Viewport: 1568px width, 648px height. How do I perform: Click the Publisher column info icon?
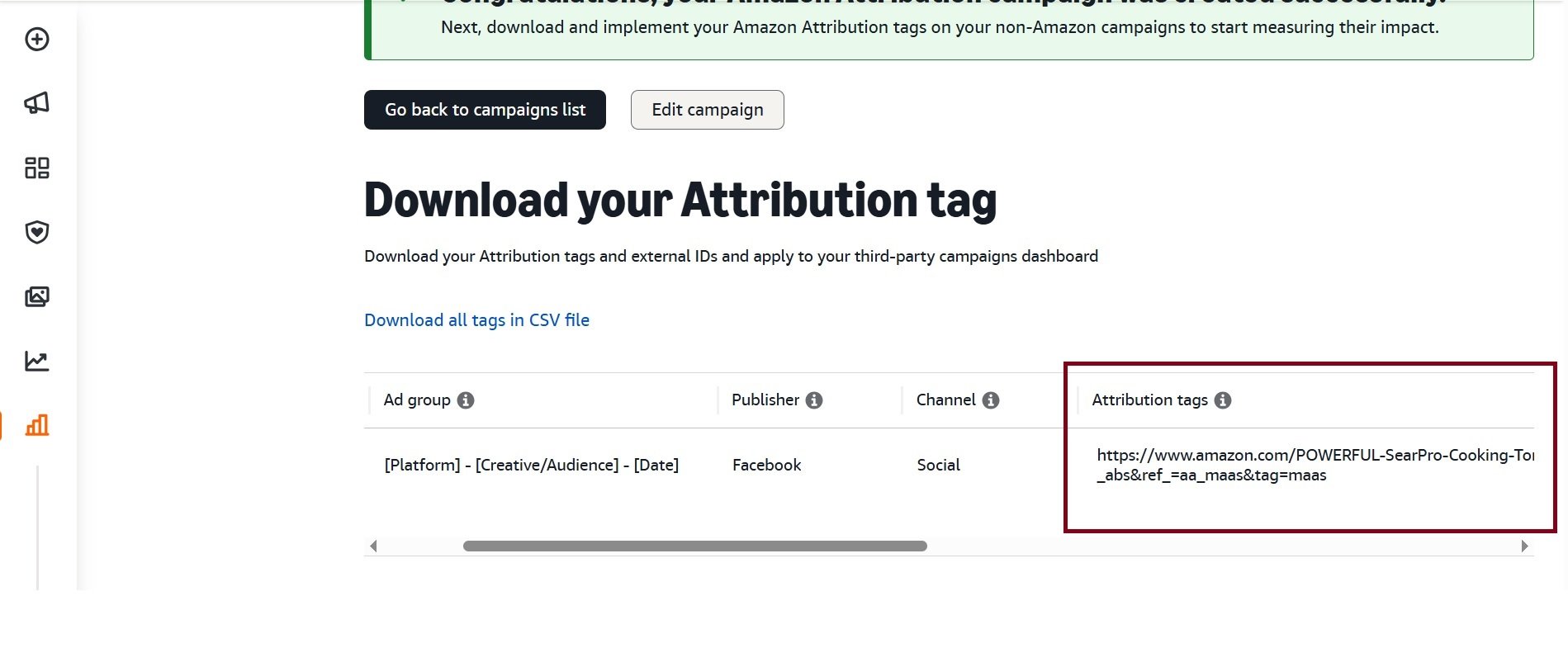point(814,400)
